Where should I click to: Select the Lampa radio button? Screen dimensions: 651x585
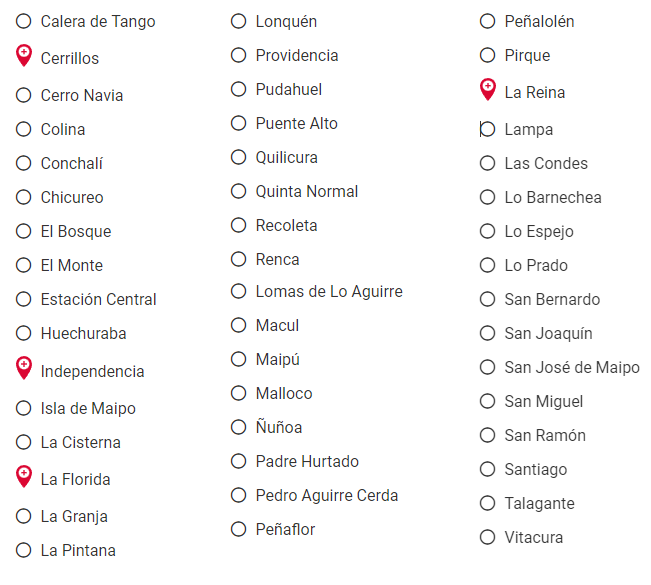pyautogui.click(x=487, y=129)
